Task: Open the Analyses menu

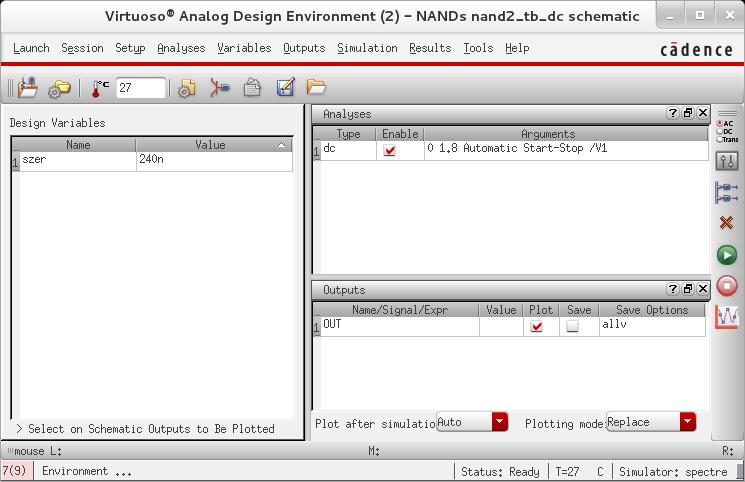Action: tap(181, 48)
